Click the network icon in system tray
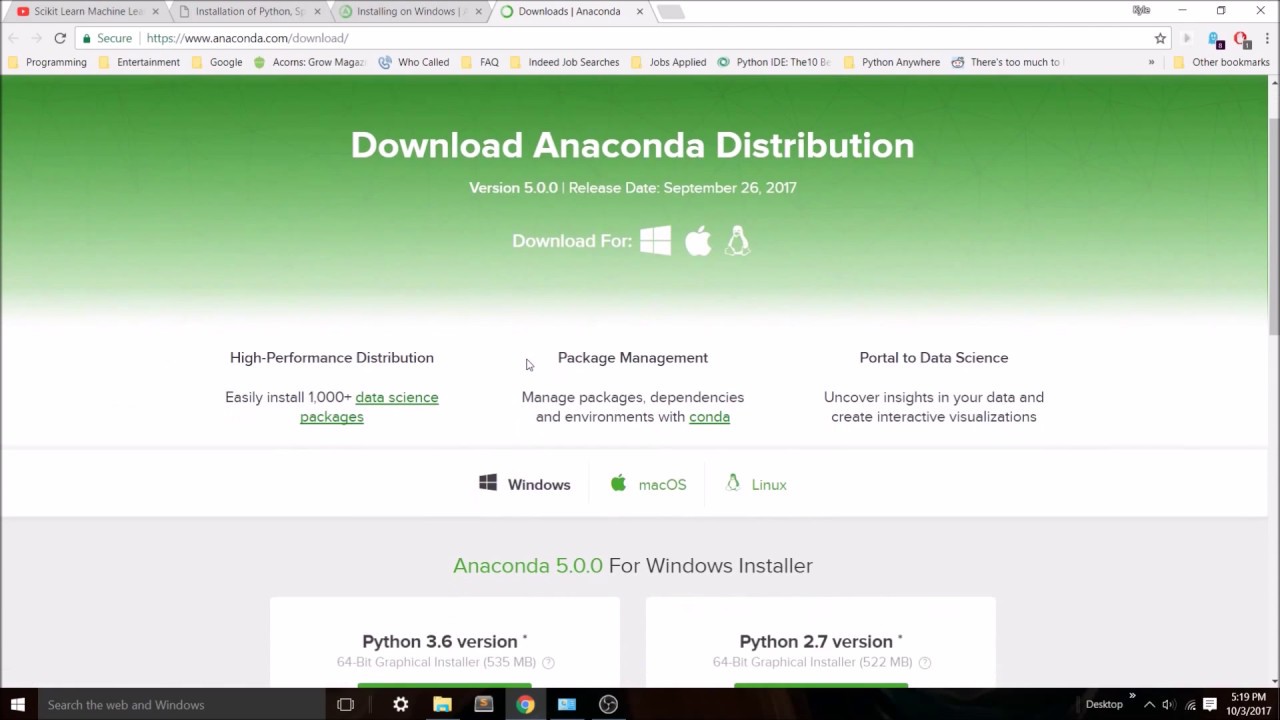The height and width of the screenshot is (720, 1280). click(1190, 704)
